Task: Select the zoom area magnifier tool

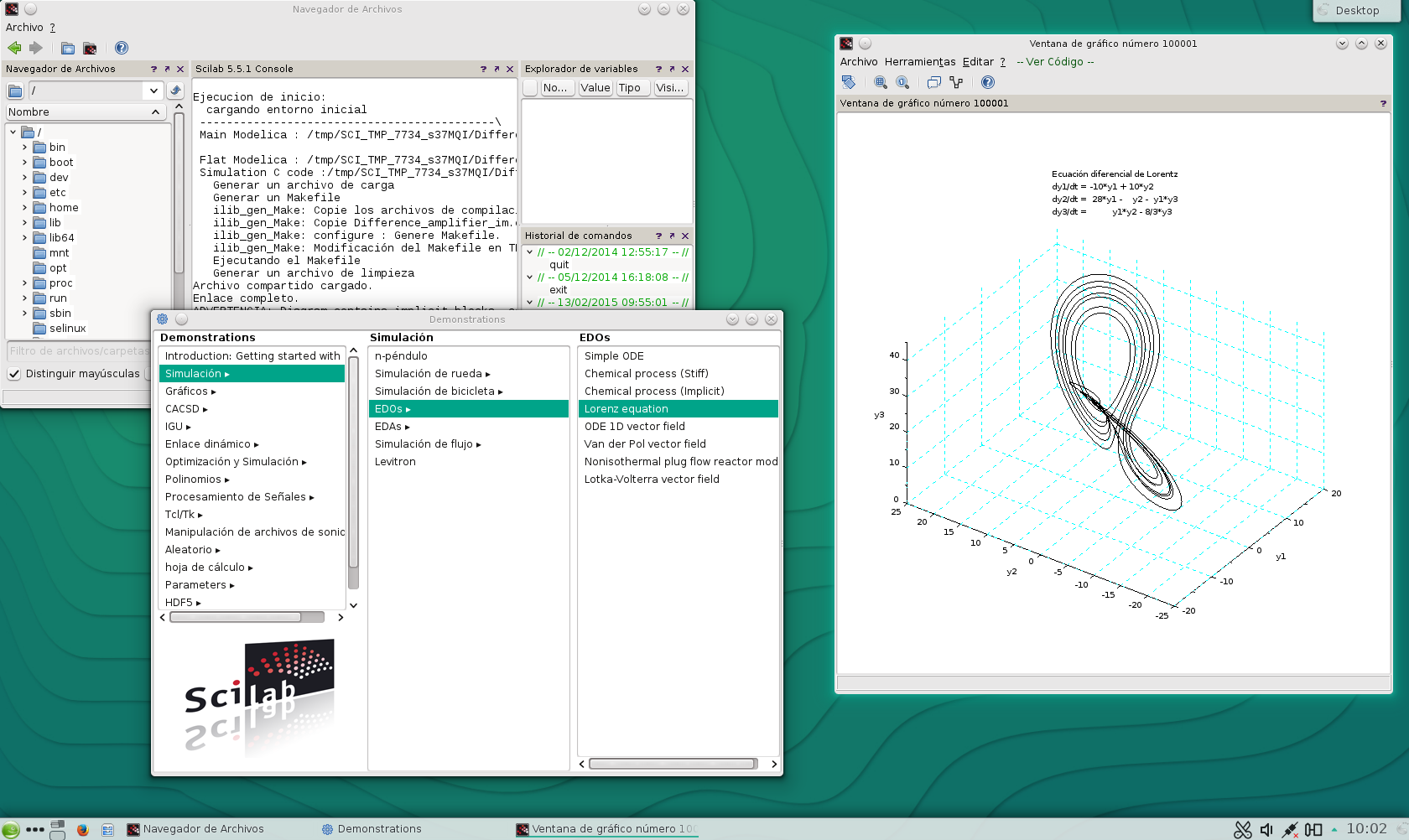Action: tap(880, 82)
